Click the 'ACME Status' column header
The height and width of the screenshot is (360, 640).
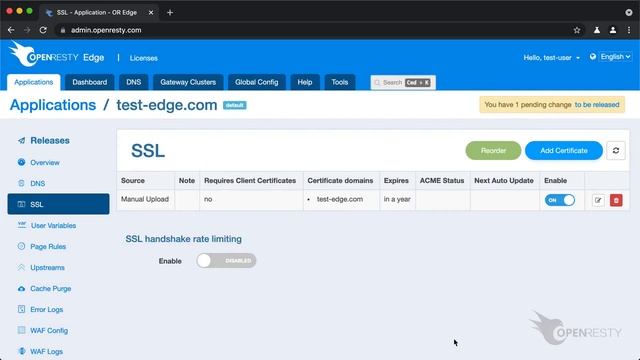tap(442, 180)
